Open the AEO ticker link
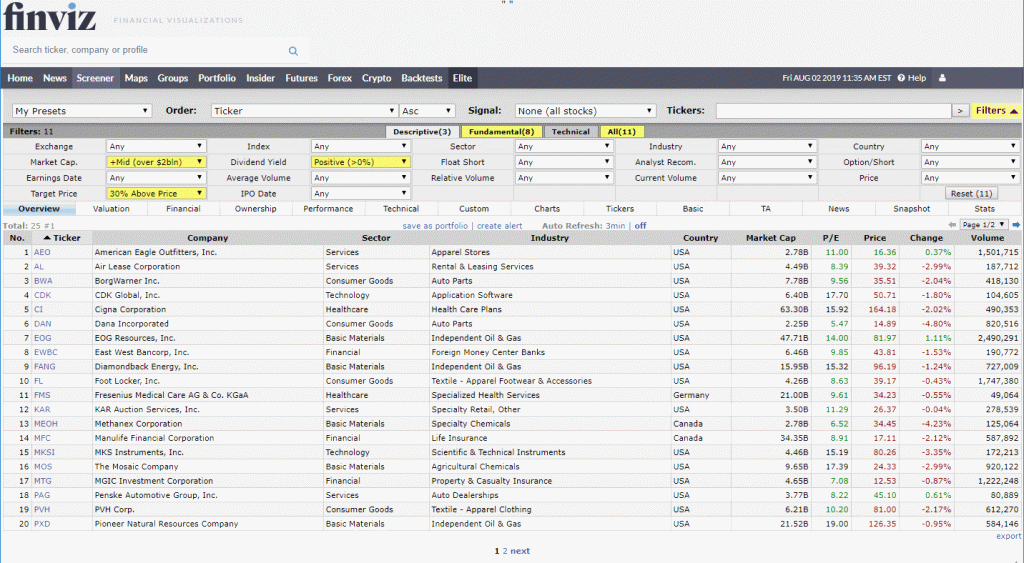Viewport: 1024px width, 563px height. tap(42, 252)
